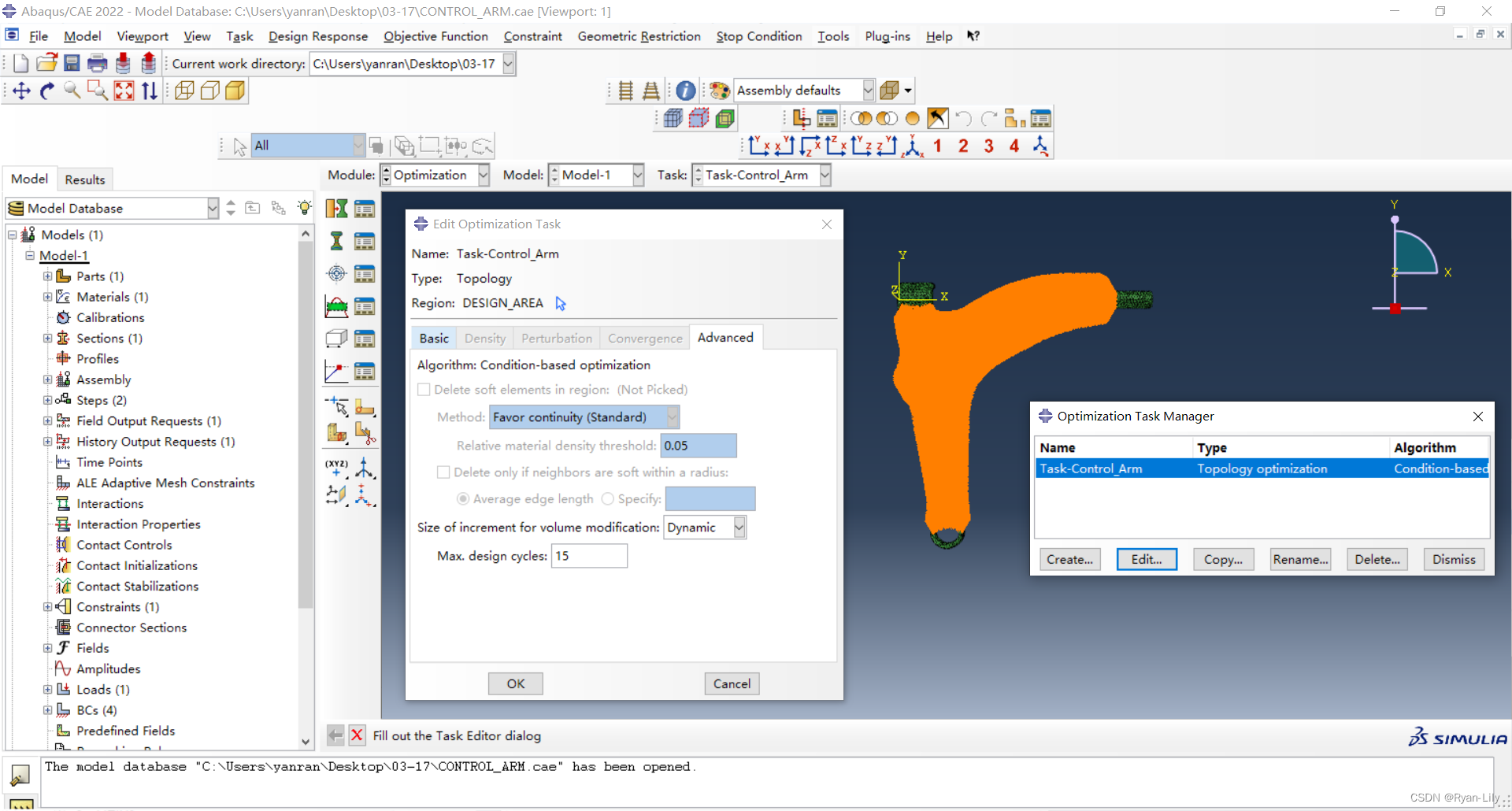Click Cancel in Edit Optimization Task

click(x=732, y=683)
